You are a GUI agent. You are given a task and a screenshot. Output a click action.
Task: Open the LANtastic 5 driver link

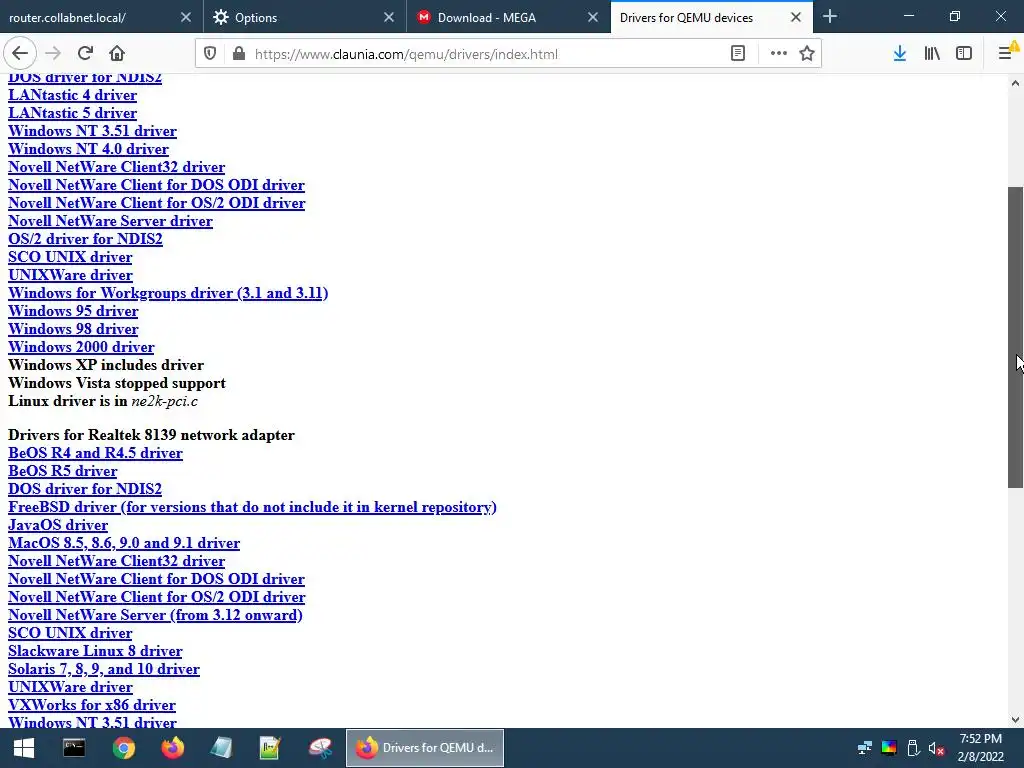point(72,113)
